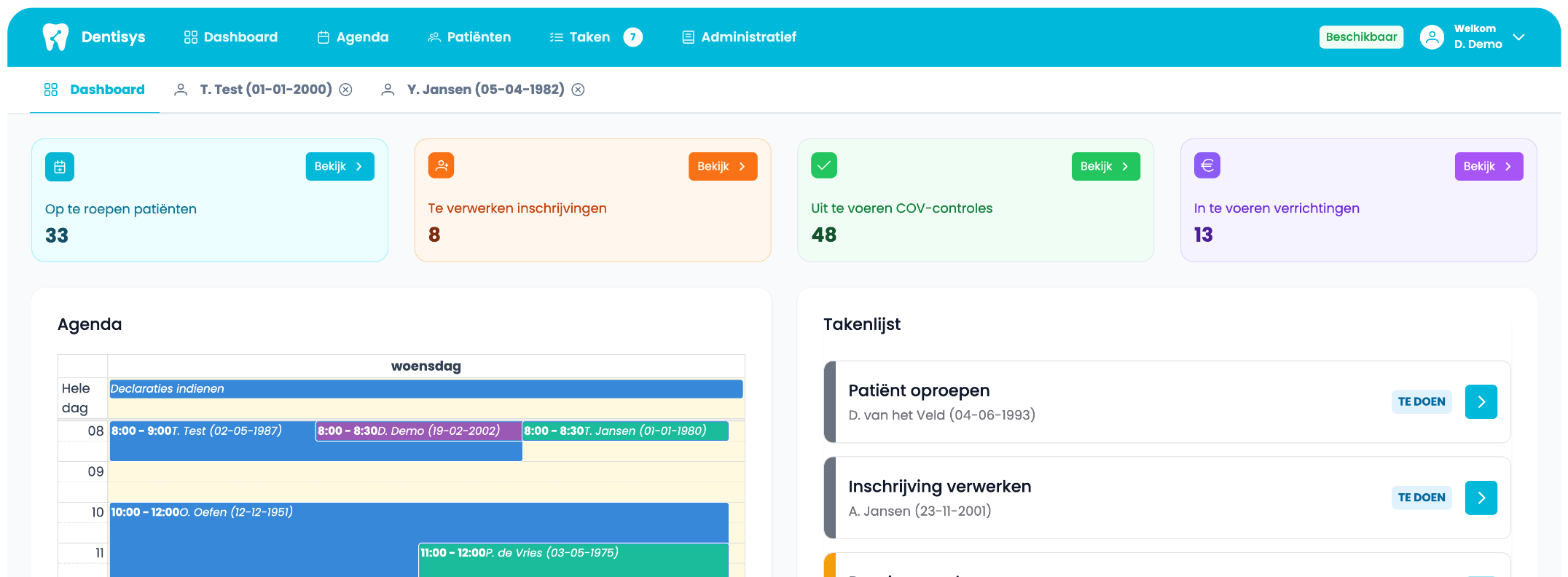Click the calendar icon on Op te roepen card
The image size is (1568, 577).
point(60,167)
